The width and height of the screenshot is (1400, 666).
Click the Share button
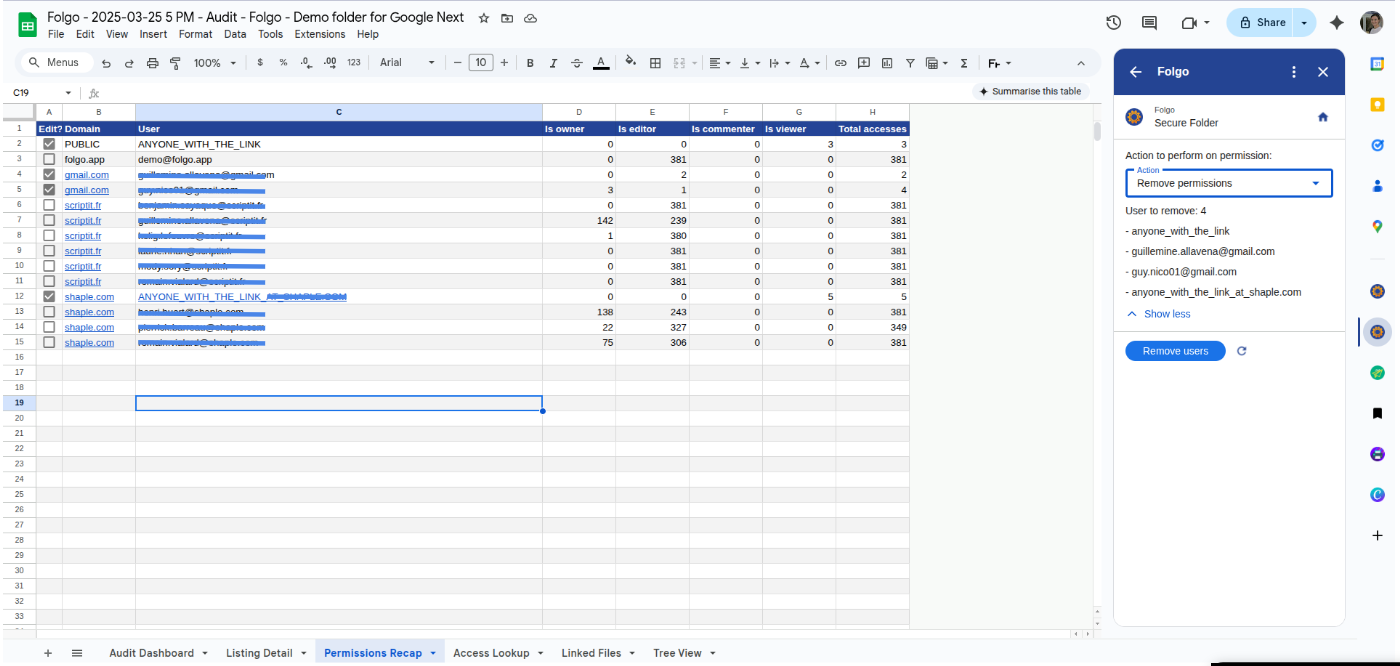1261,22
